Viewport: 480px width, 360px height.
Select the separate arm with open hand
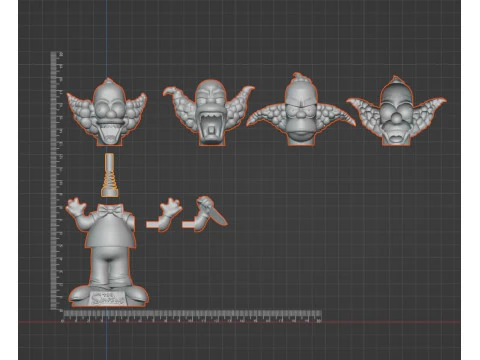point(164,215)
